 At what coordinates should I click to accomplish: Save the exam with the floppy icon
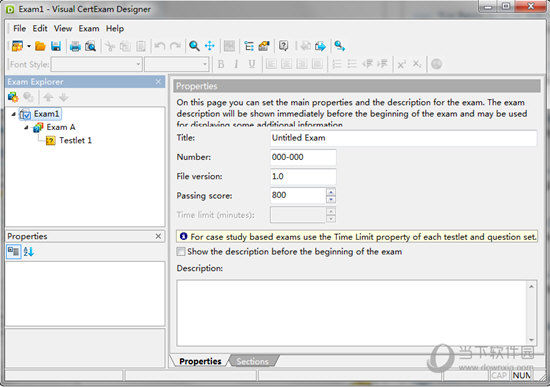(x=56, y=46)
